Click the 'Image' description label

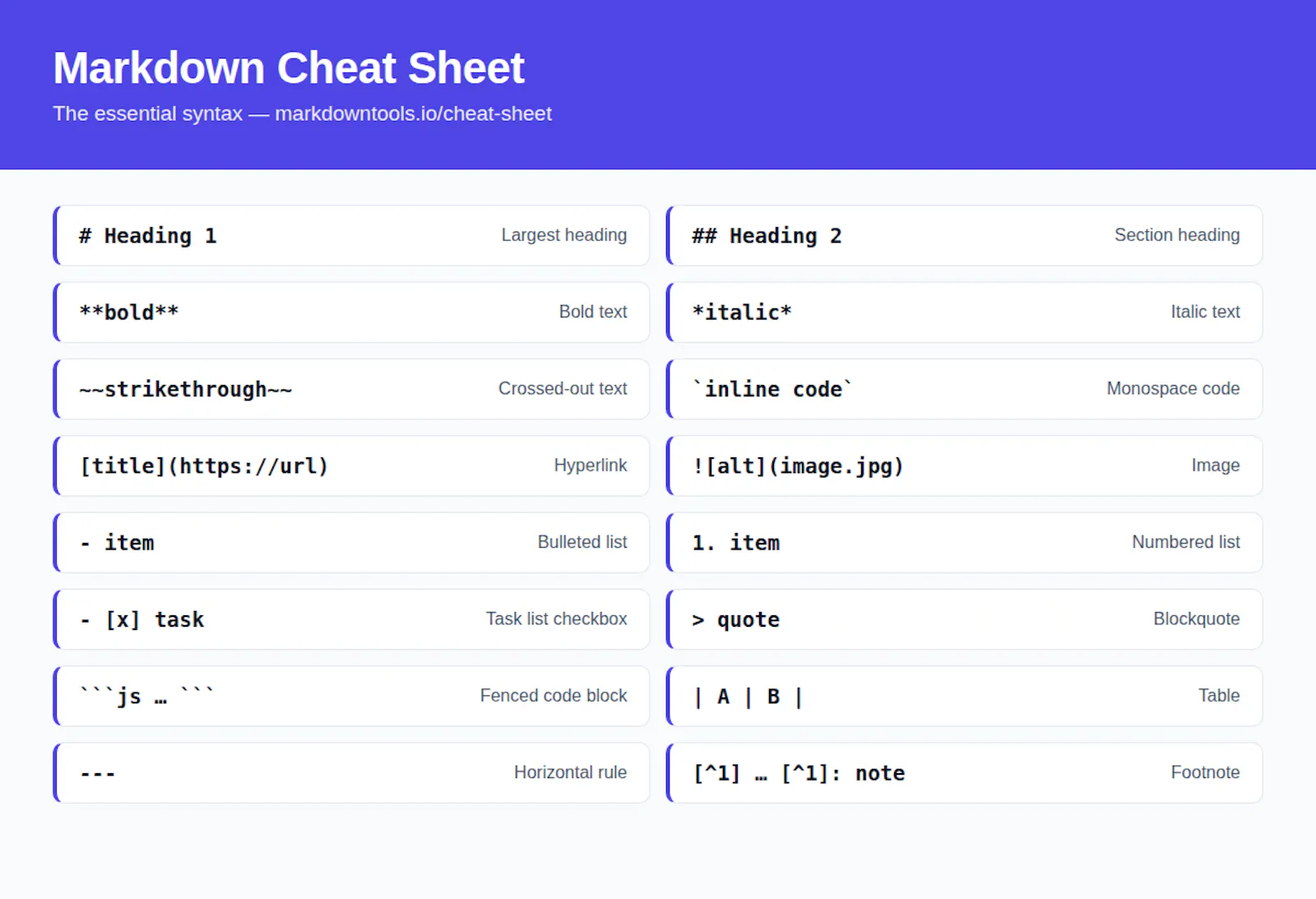(x=1216, y=466)
